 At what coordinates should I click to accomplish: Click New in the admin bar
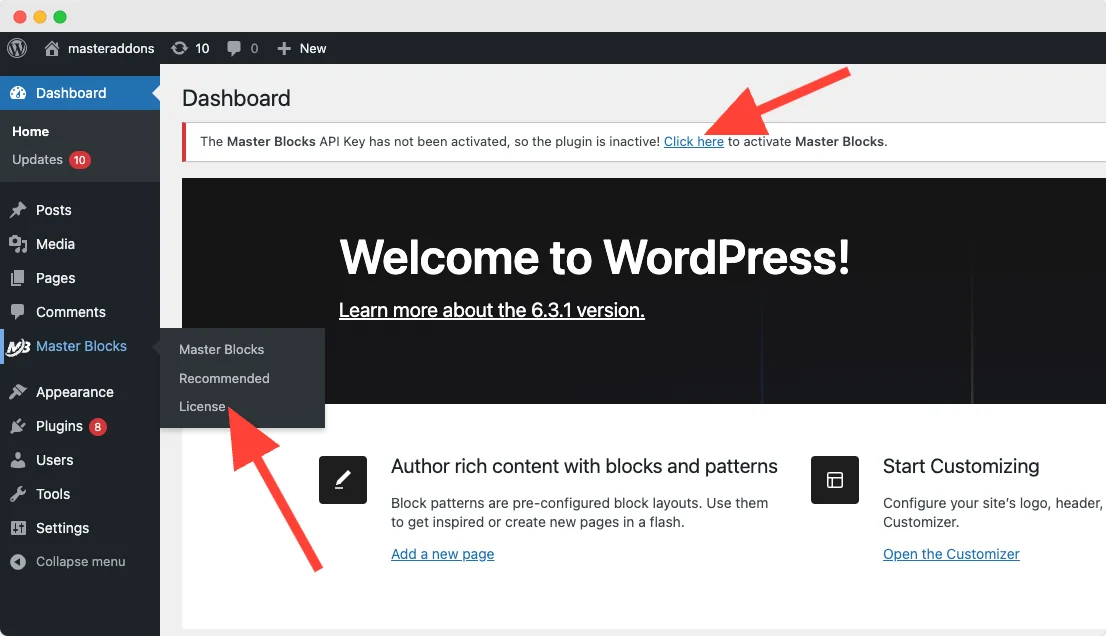pos(312,49)
